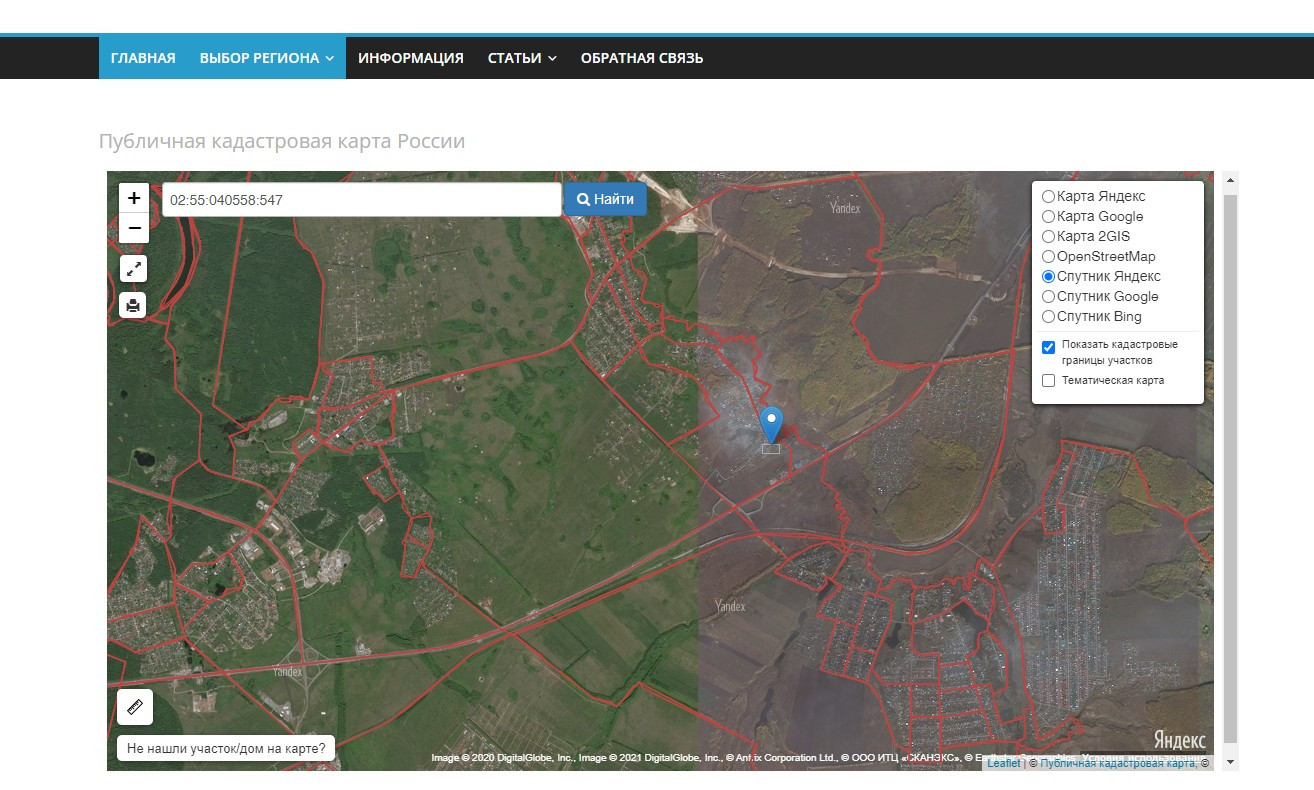Switch to Спутник Google layer
Viewport: 1314px width, 790px height.
pyautogui.click(x=1048, y=297)
